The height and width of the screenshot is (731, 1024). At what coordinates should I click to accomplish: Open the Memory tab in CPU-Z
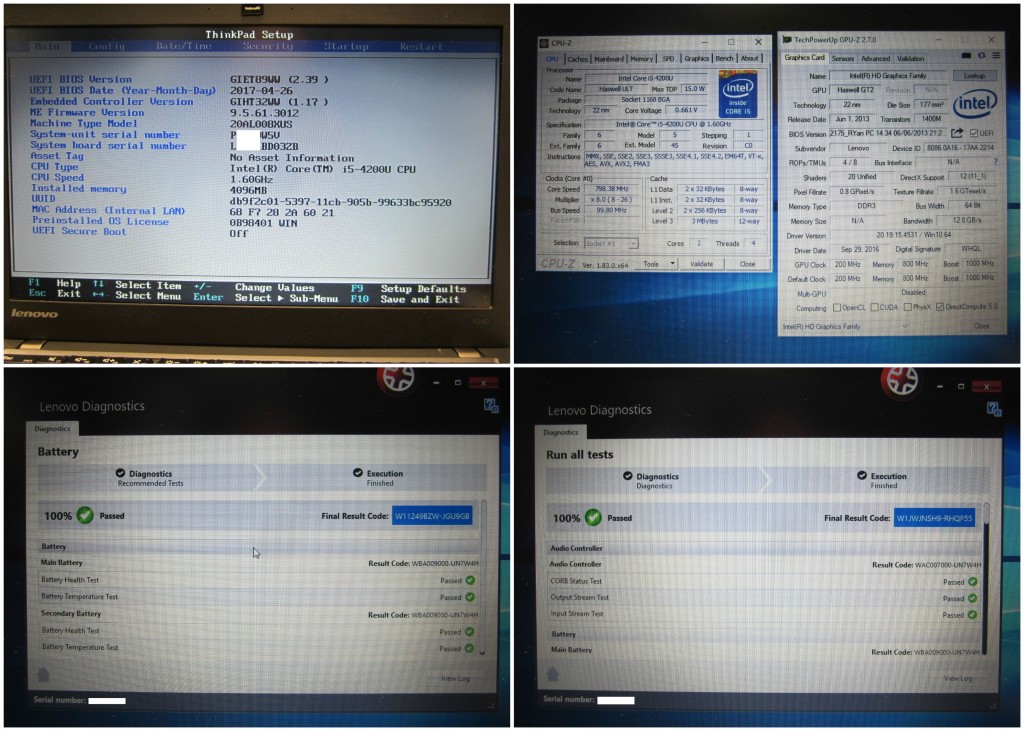point(641,59)
